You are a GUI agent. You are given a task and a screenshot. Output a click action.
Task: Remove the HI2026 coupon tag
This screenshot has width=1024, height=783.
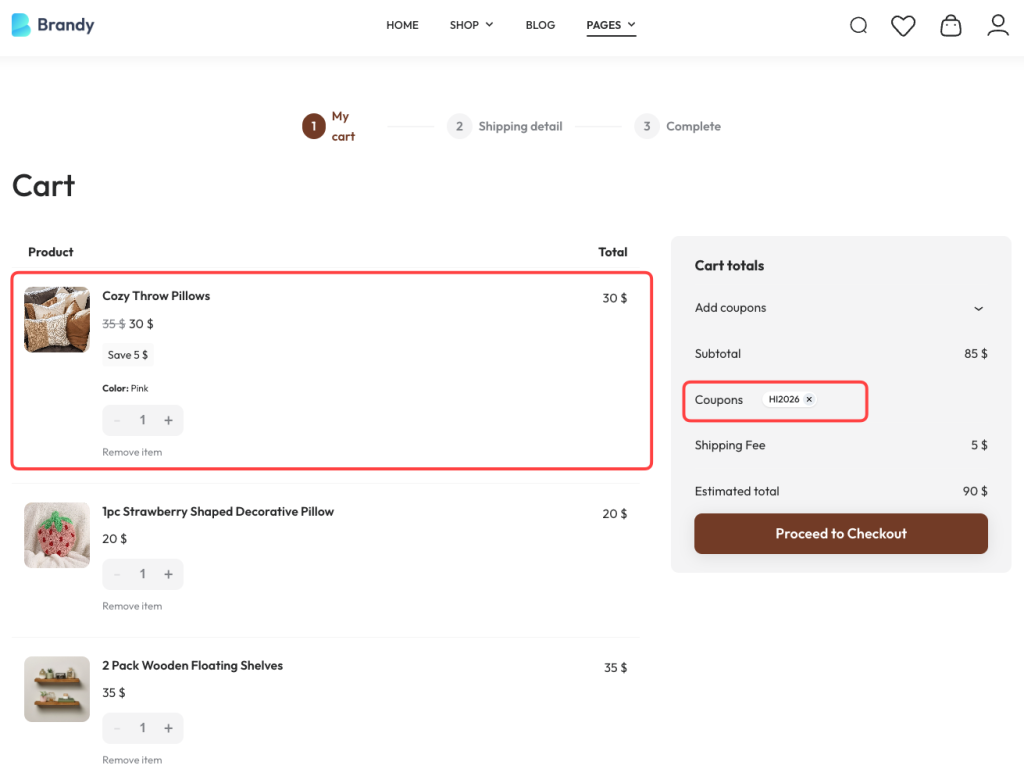(x=809, y=399)
